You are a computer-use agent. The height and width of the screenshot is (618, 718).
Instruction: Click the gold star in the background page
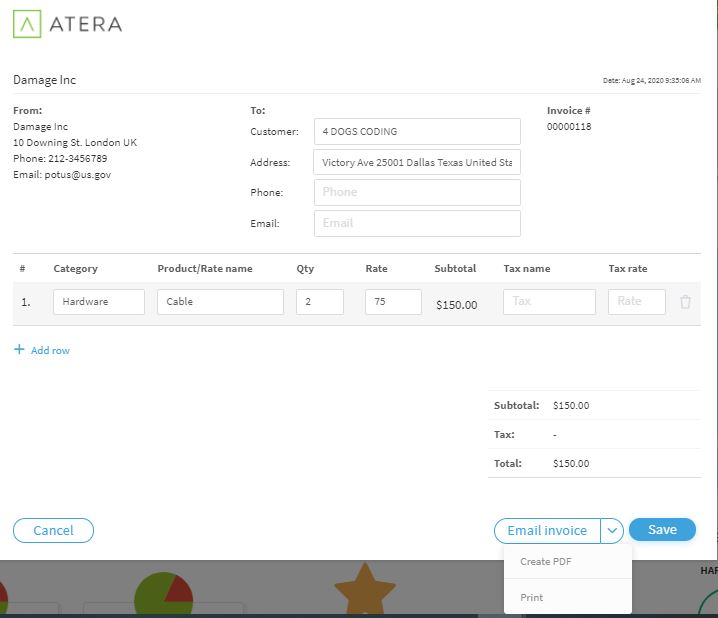tap(364, 588)
